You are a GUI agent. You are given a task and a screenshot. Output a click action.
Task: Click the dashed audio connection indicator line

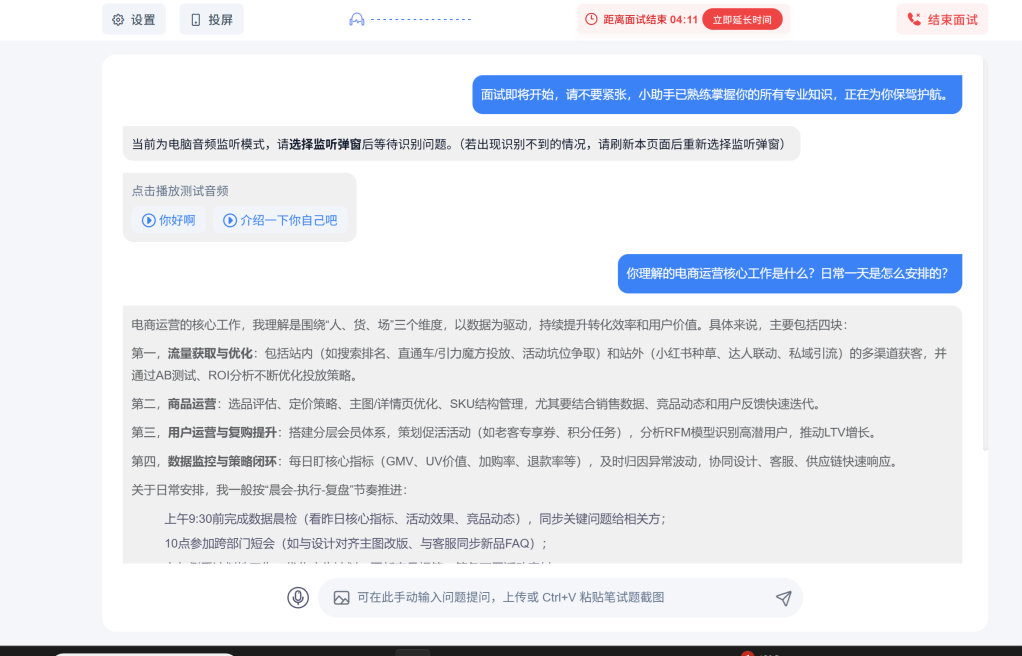pyautogui.click(x=420, y=17)
